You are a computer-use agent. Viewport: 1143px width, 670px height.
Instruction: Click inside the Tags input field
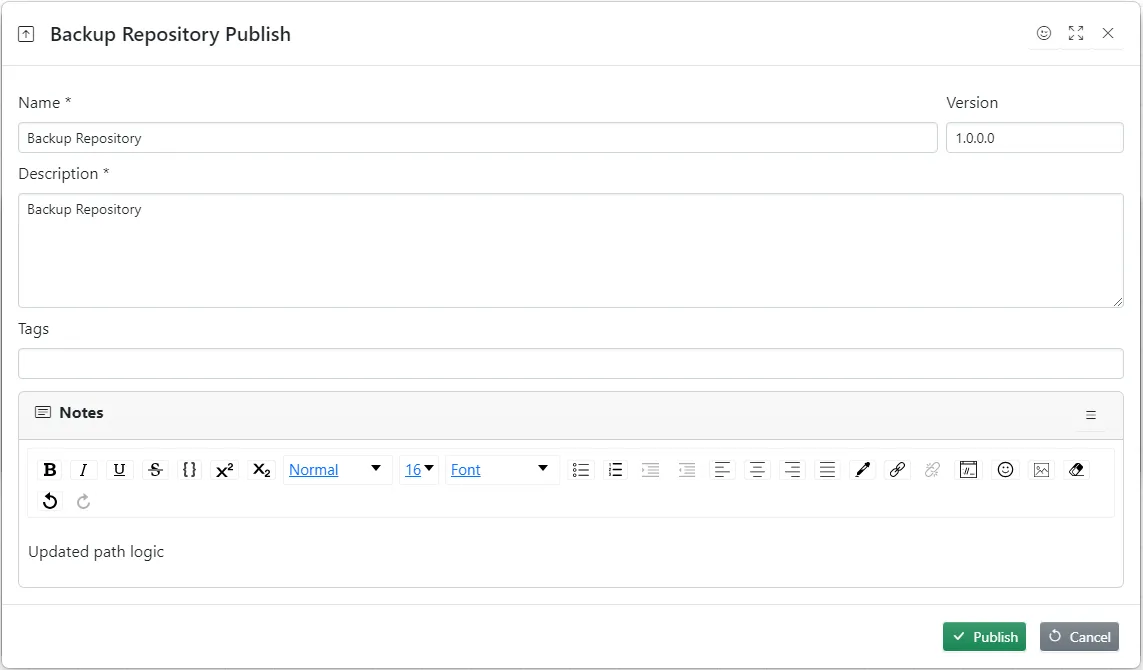pyautogui.click(x=571, y=362)
